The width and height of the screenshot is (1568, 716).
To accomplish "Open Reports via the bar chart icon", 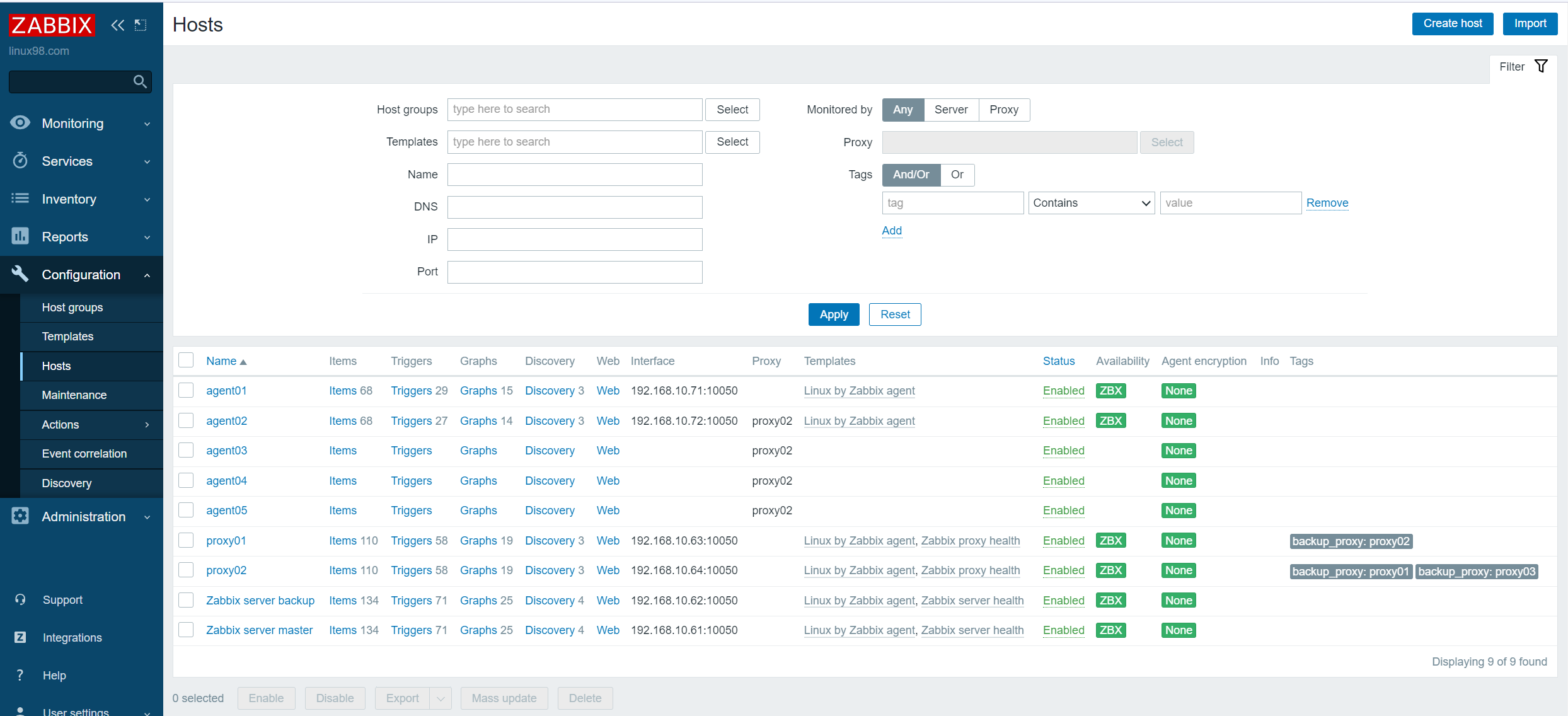I will pos(20,236).
